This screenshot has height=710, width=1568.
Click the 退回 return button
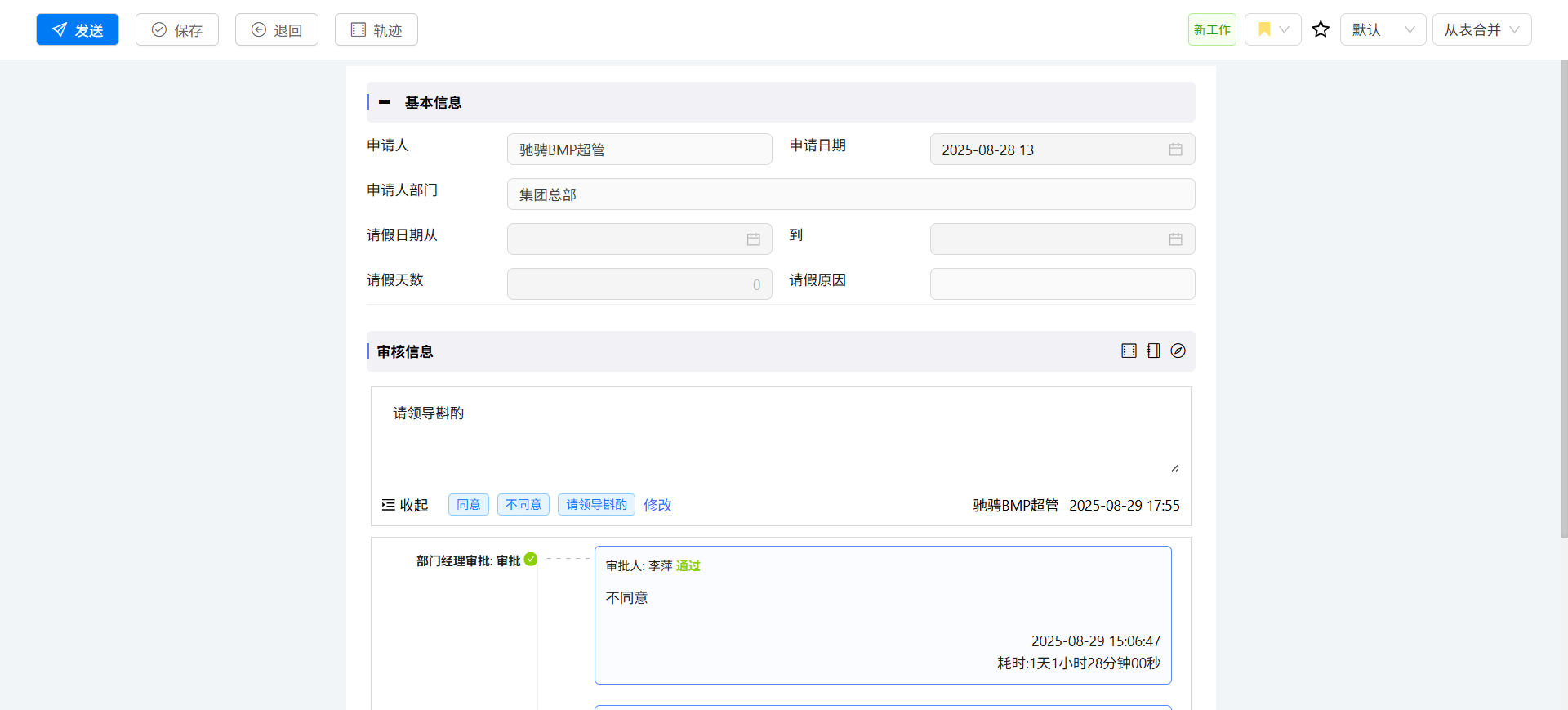click(277, 29)
